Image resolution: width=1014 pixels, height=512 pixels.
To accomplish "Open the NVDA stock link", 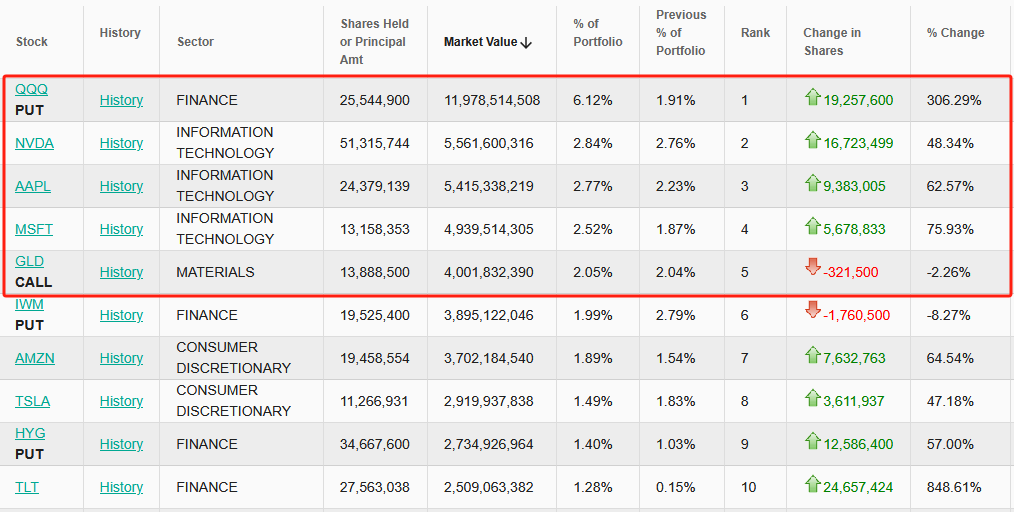I will tap(34, 143).
